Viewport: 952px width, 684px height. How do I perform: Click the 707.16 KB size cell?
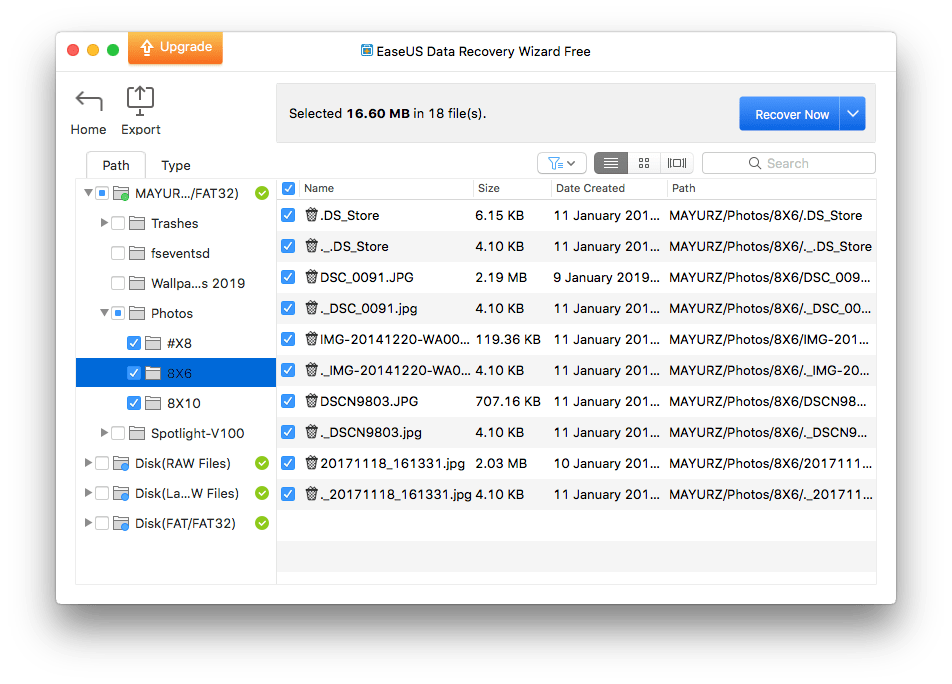[x=508, y=401]
